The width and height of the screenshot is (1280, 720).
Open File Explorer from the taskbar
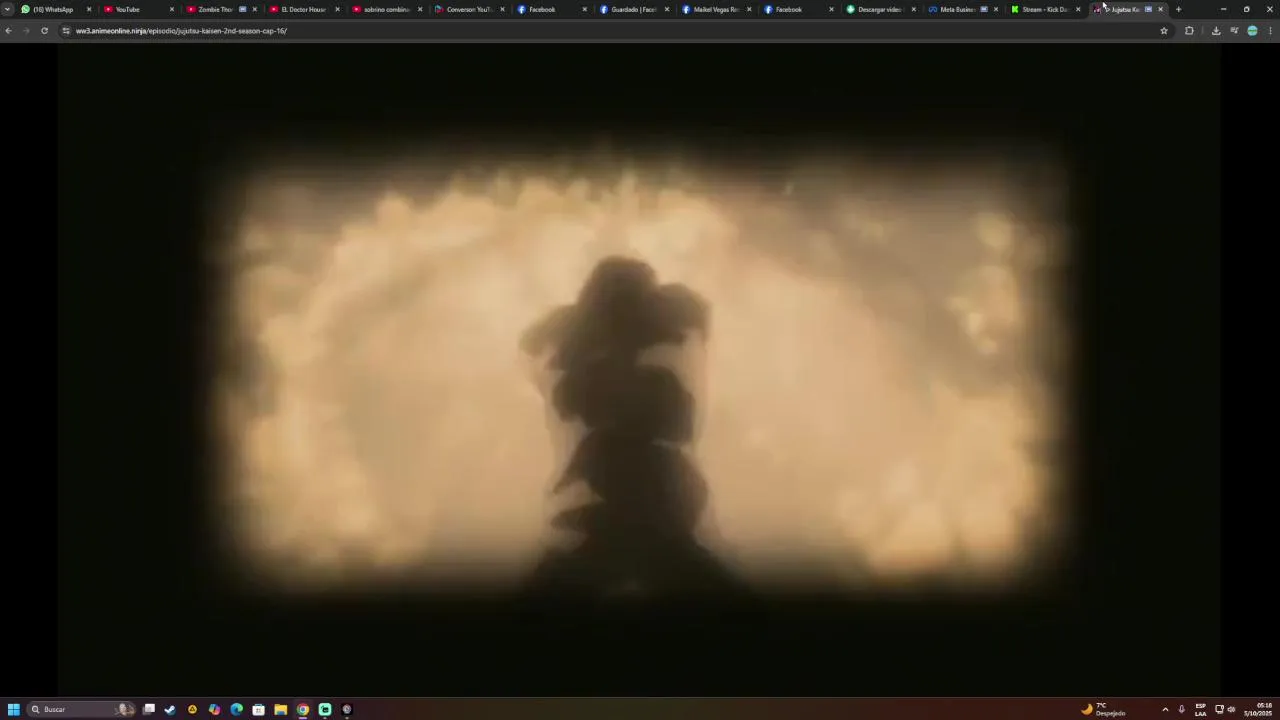[x=280, y=709]
